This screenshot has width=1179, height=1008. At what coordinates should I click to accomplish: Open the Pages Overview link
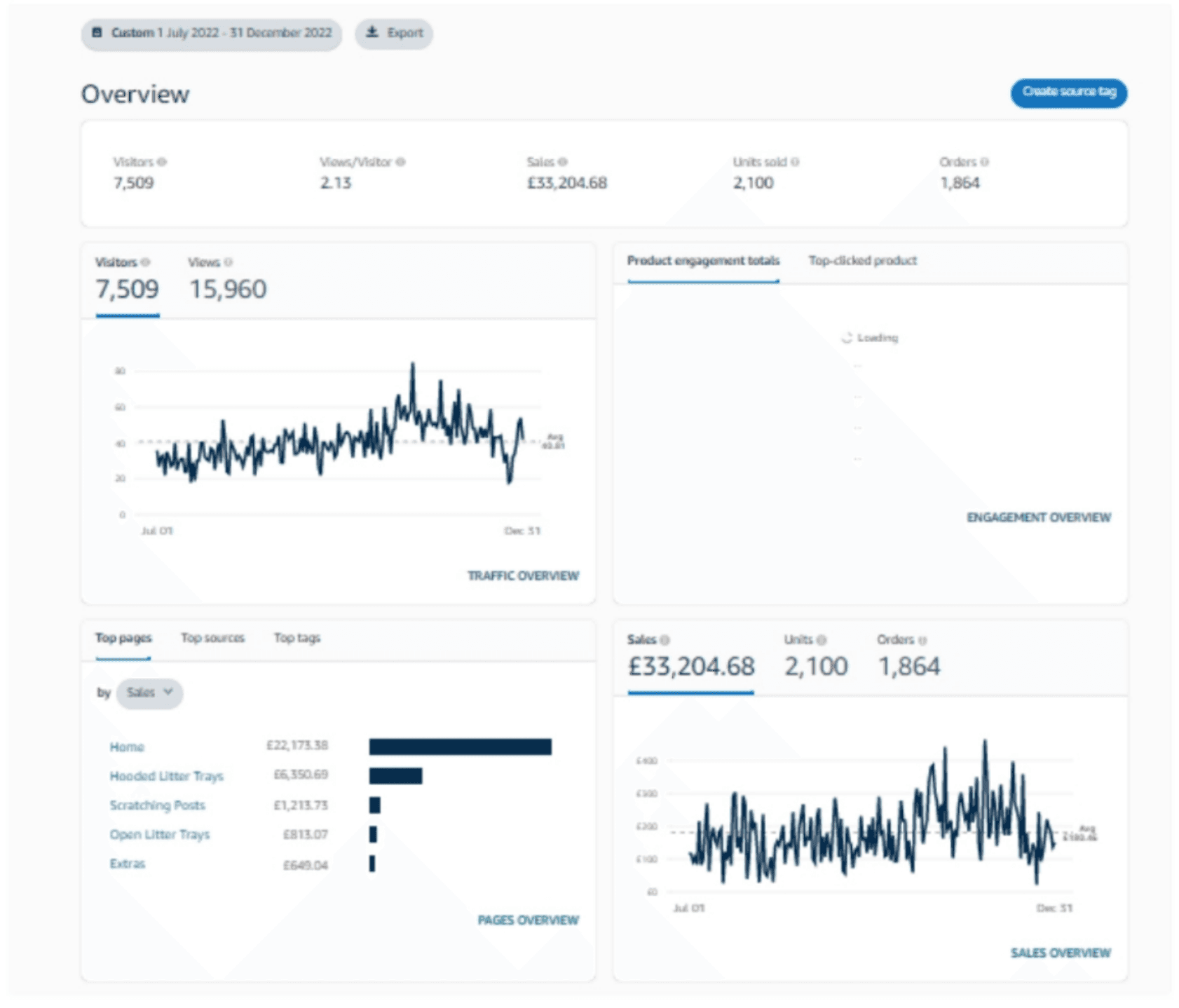tap(528, 920)
